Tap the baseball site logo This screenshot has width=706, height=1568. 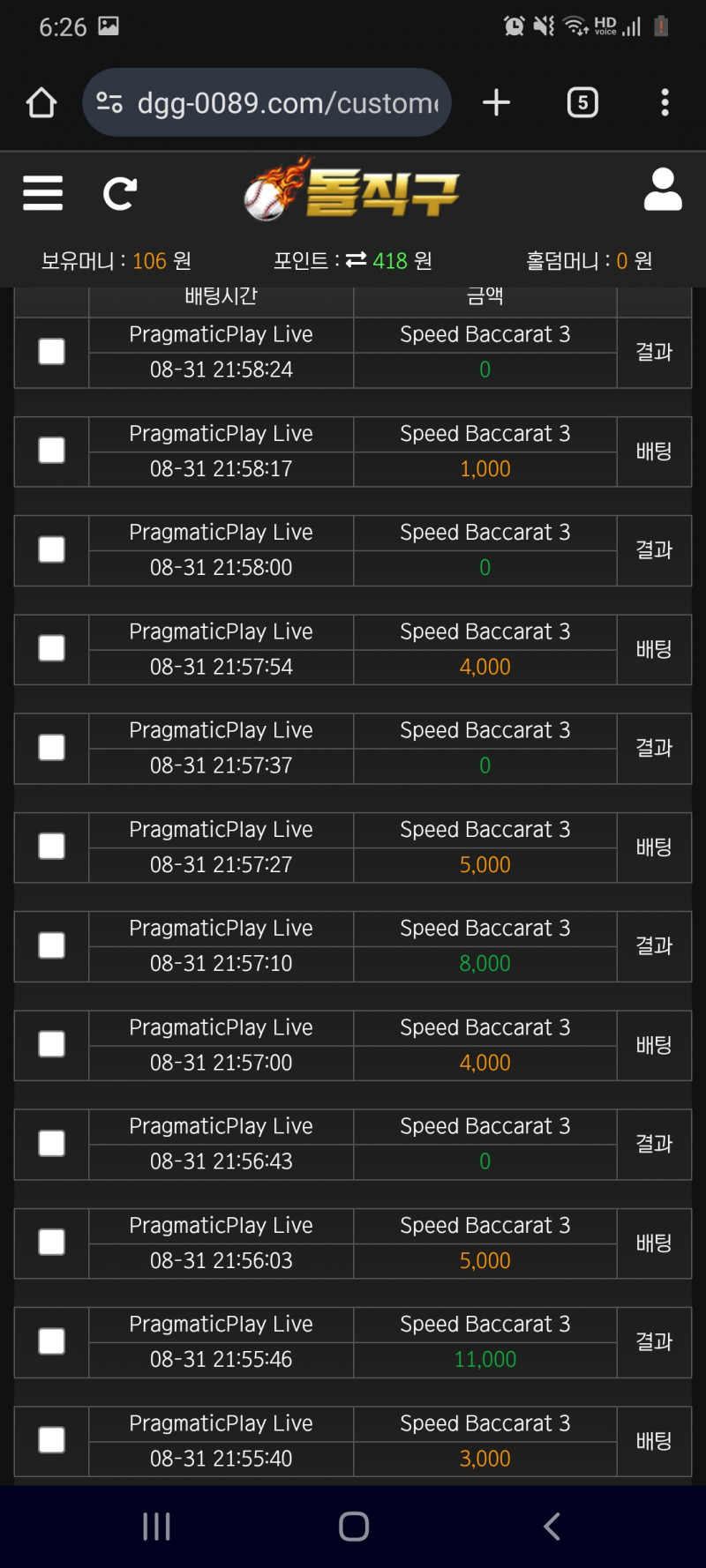pyautogui.click(x=351, y=190)
